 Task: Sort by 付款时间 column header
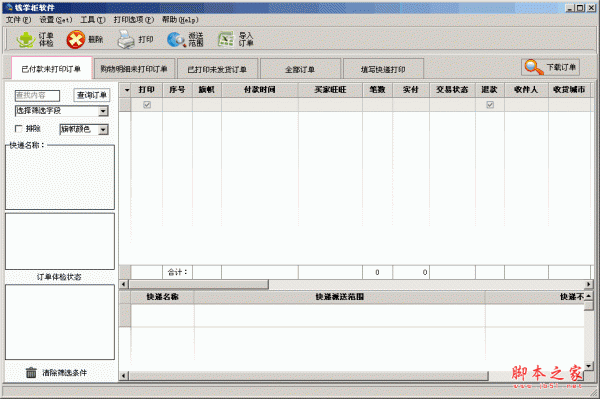click(x=260, y=90)
